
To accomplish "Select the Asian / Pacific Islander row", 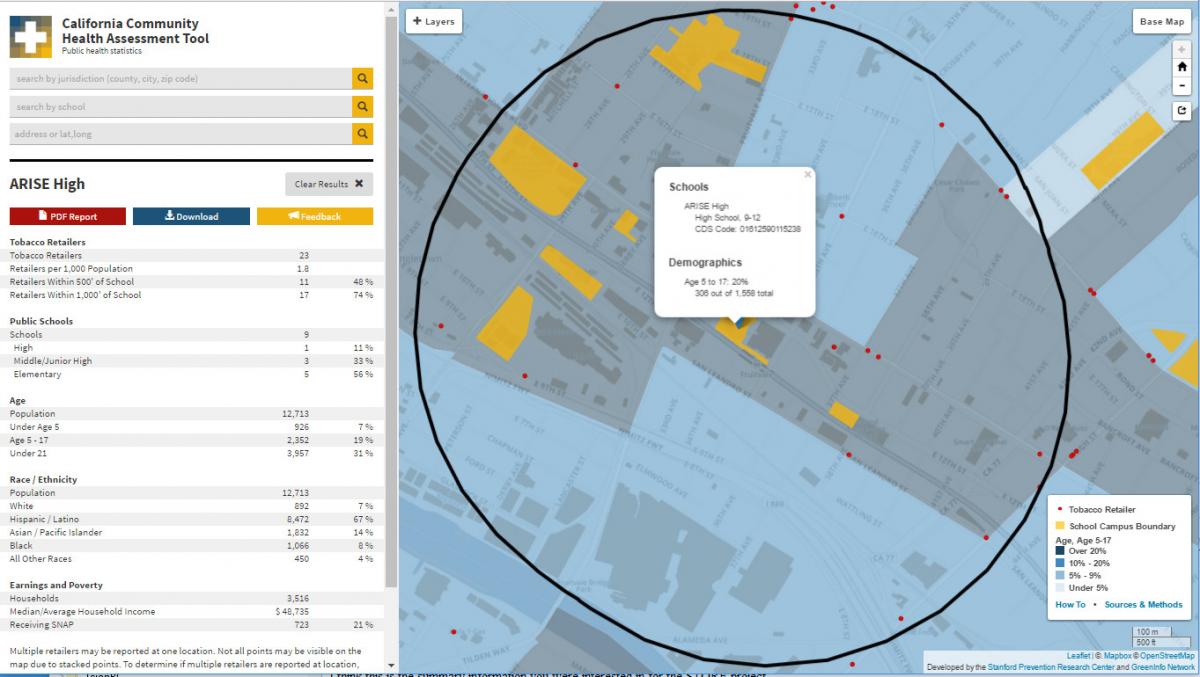I will click(191, 532).
